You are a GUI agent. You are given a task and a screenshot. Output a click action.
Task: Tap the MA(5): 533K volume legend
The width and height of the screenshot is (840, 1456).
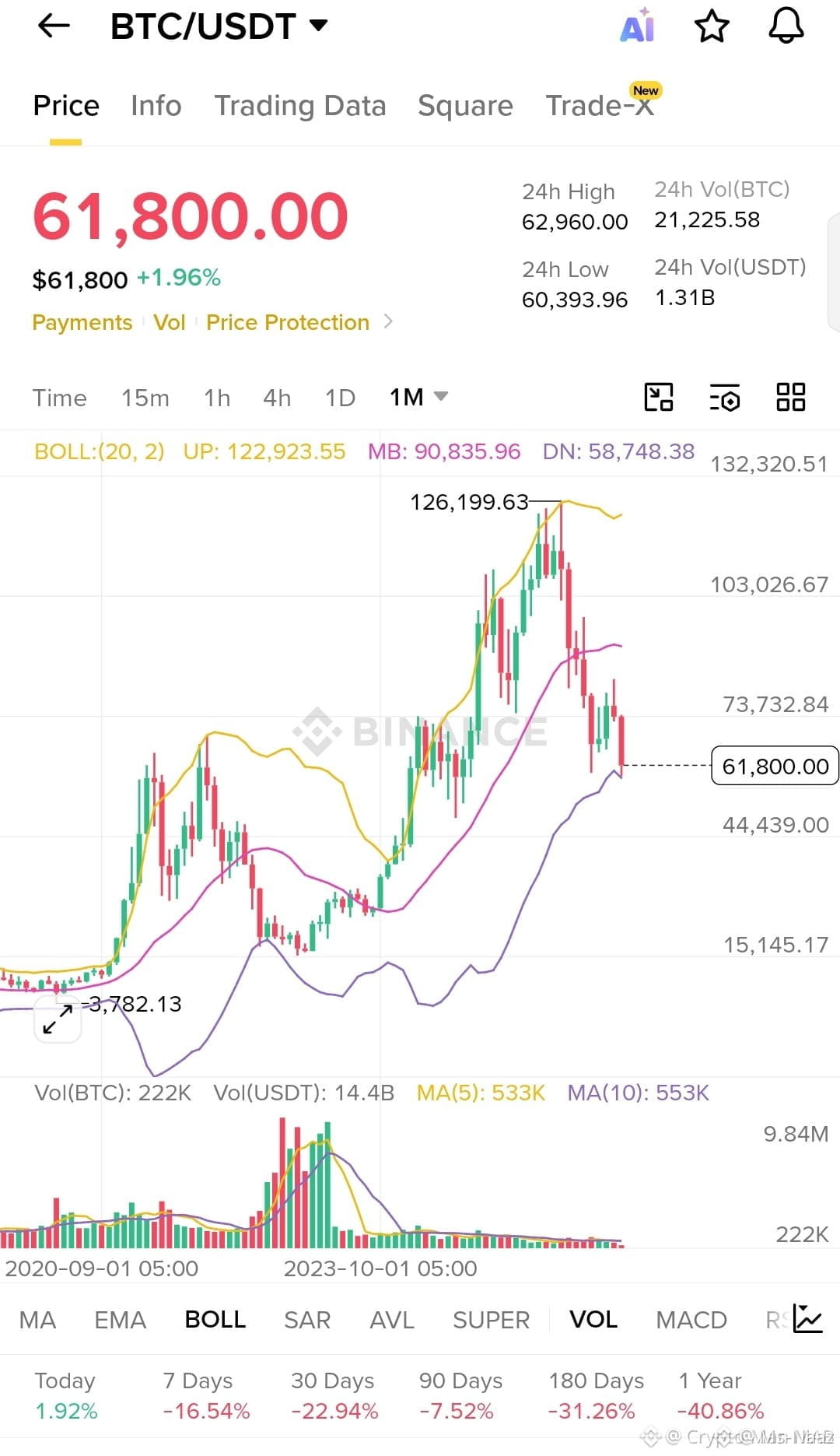coord(481,1093)
